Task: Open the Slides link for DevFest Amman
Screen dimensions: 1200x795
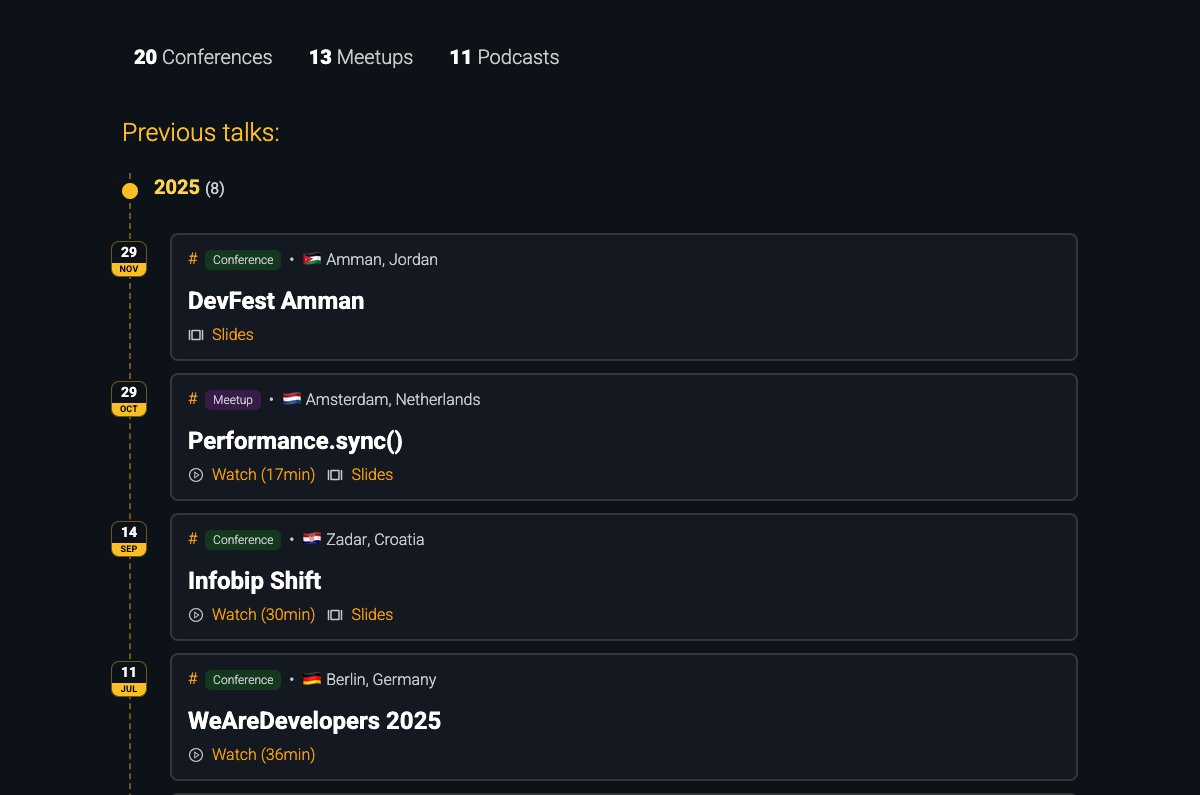Action: (x=233, y=335)
